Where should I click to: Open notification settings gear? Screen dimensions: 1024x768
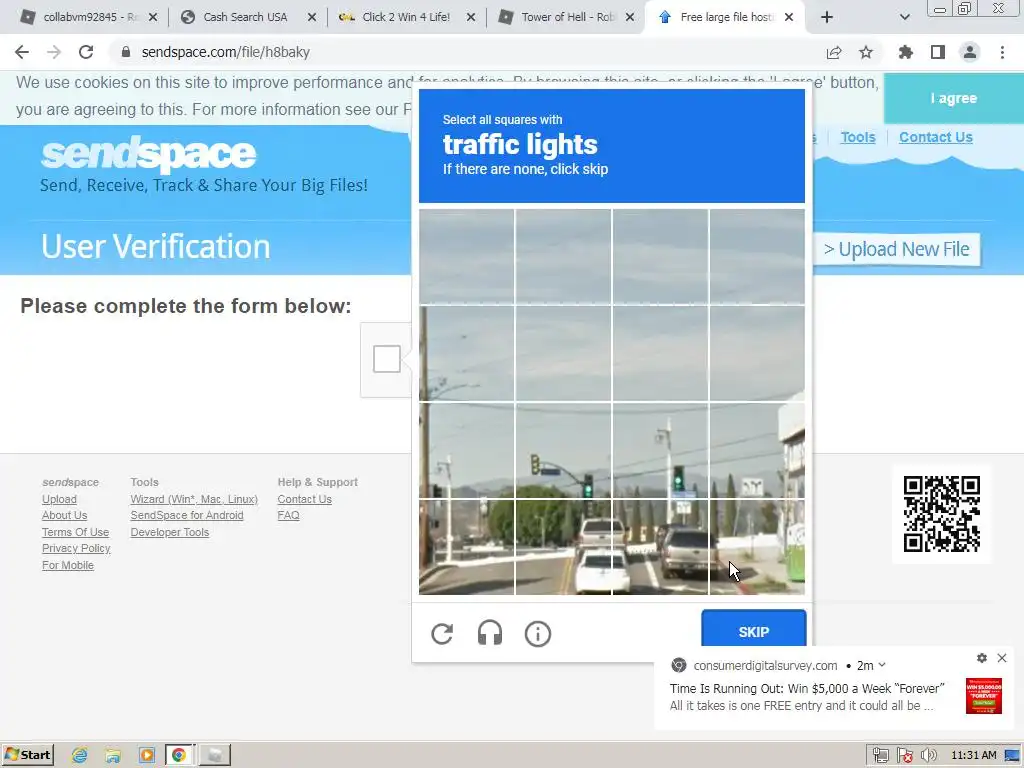click(x=982, y=658)
